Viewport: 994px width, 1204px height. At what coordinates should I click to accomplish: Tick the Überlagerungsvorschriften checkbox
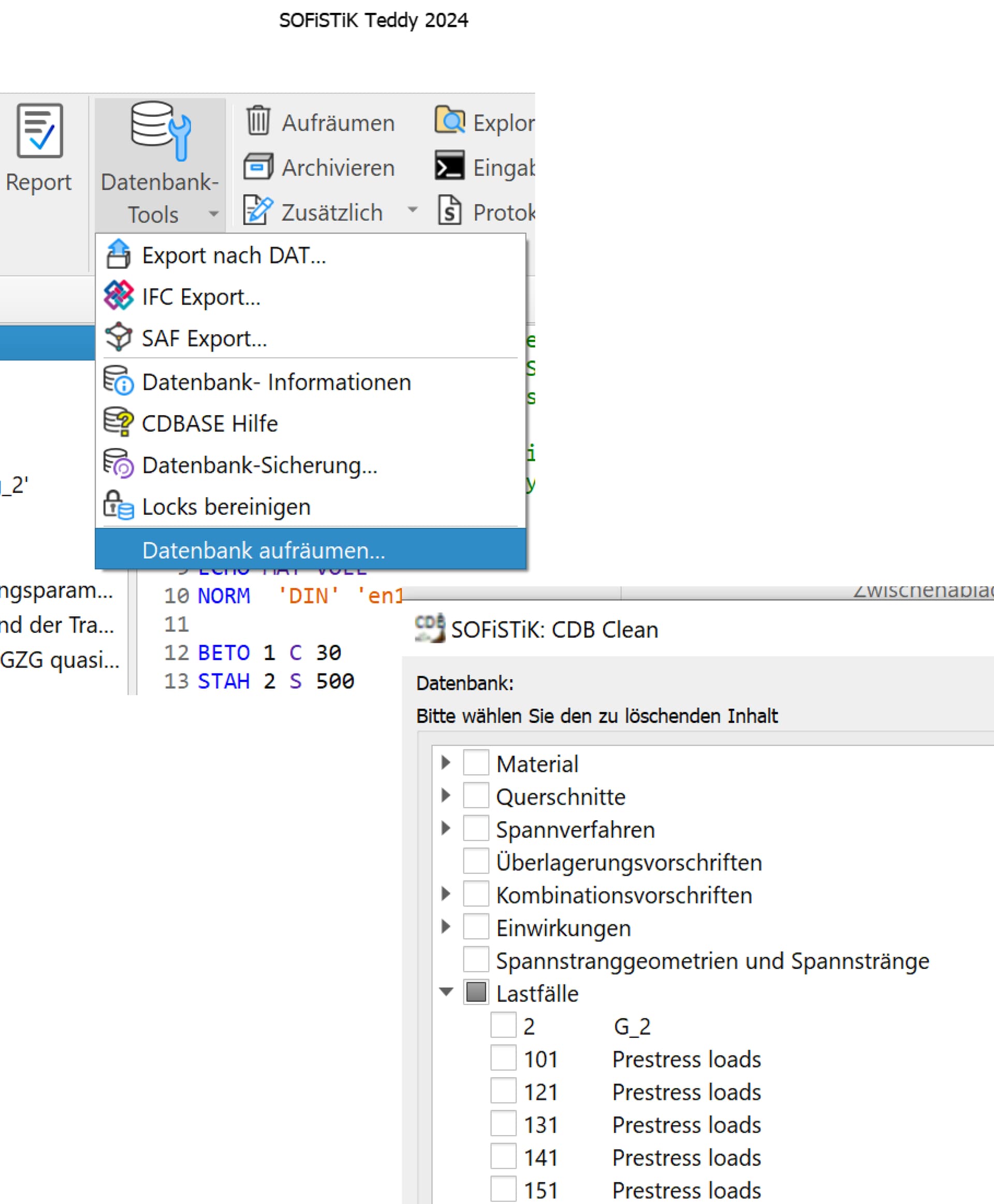(476, 861)
